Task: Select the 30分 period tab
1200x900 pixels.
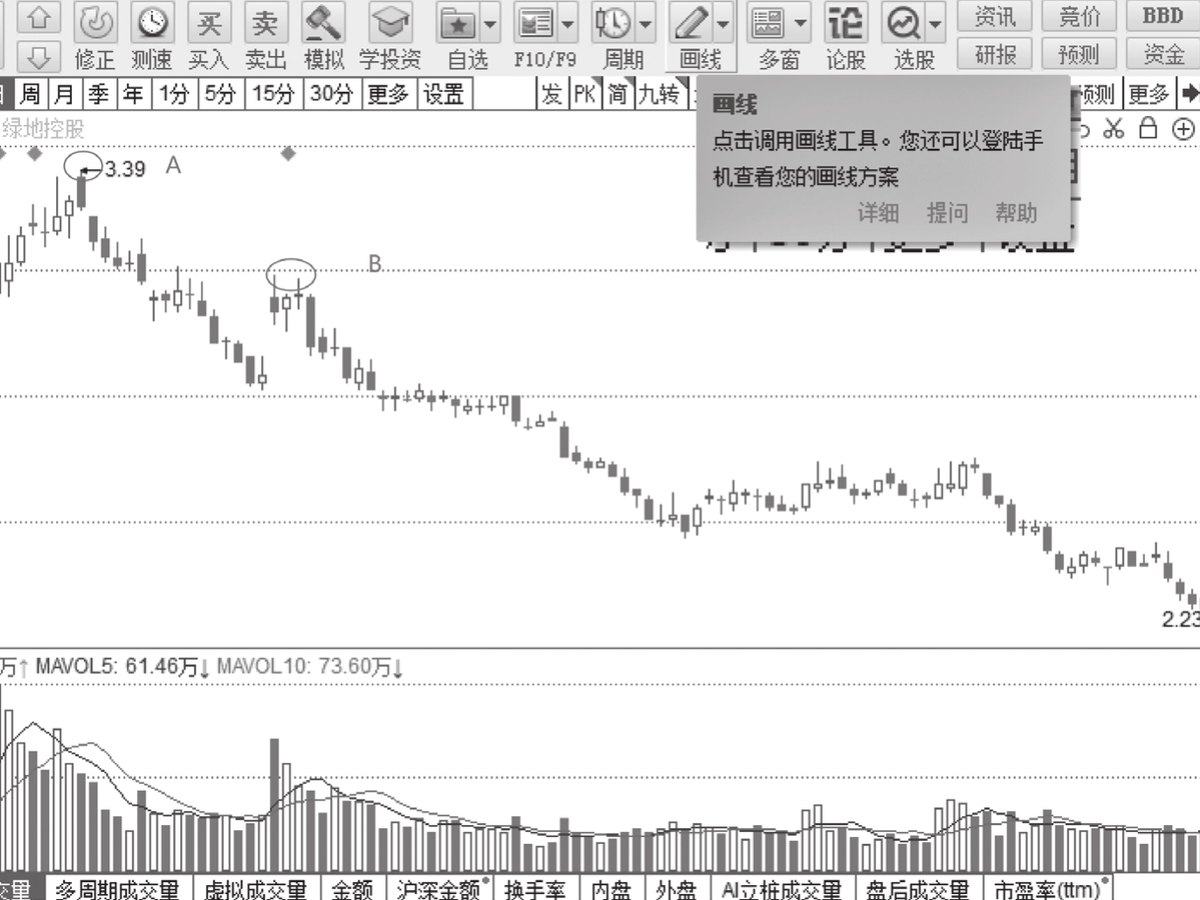Action: 332,95
